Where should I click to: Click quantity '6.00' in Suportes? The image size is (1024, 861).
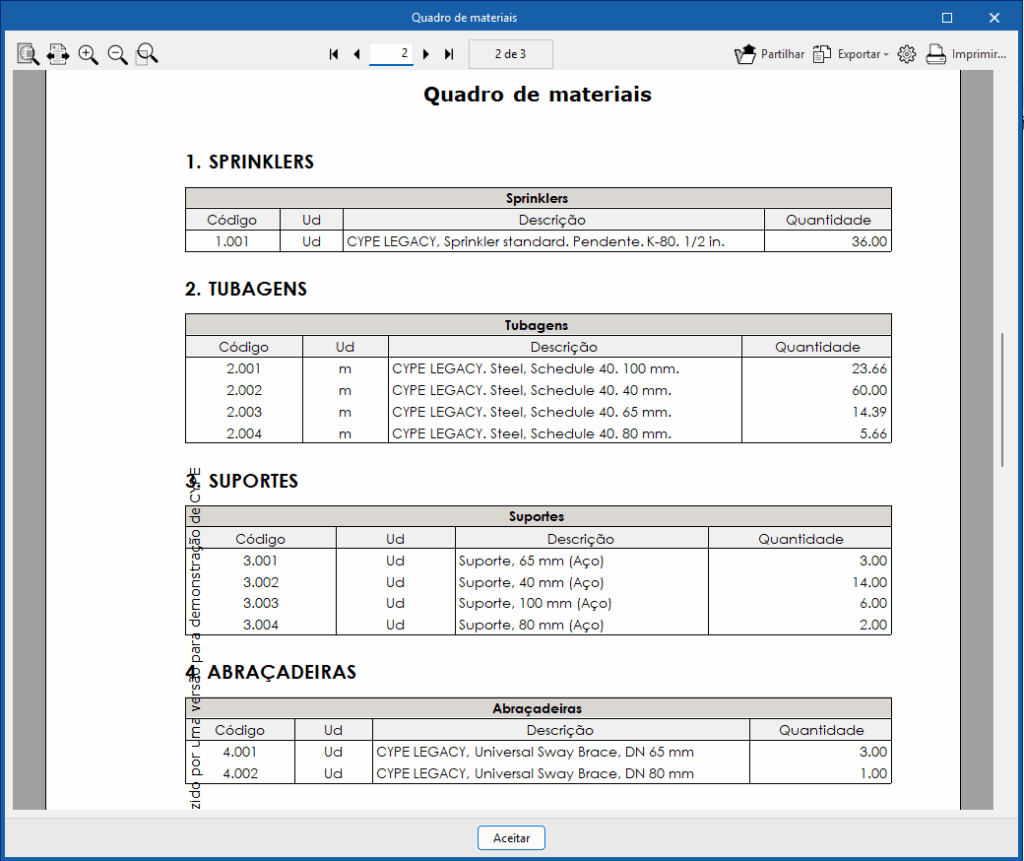coord(873,603)
